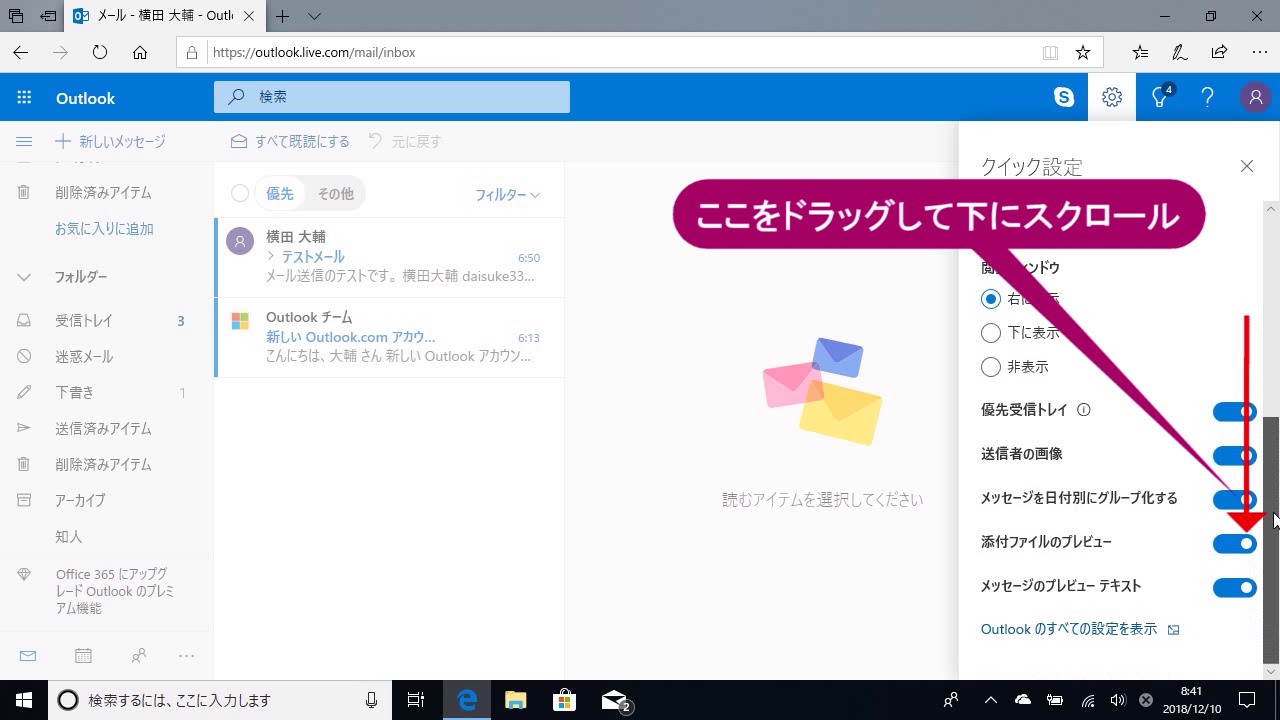Open Windows Start menu
This screenshot has width=1280, height=720.
(23, 700)
